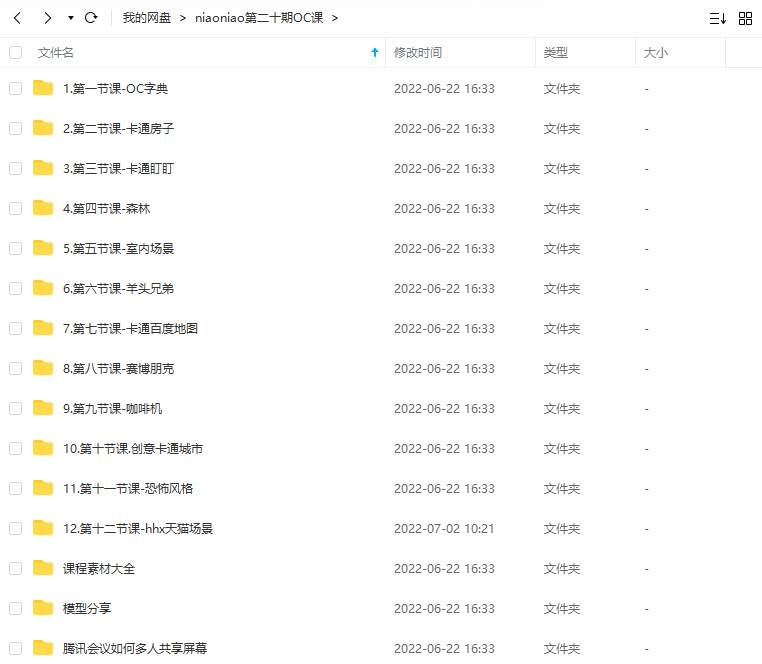The height and width of the screenshot is (664, 762).
Task: Toggle the select-all checkbox in header
Action: [15, 52]
